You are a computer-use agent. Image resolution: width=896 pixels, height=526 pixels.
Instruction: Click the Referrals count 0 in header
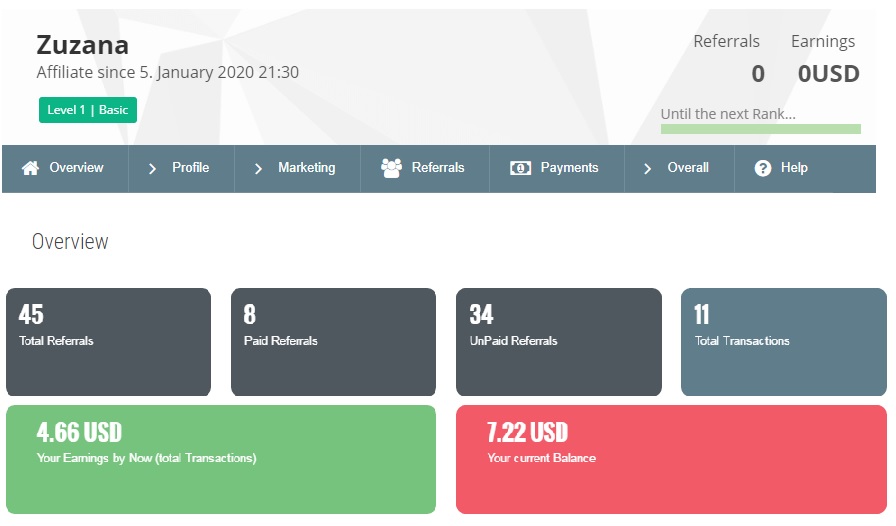[758, 74]
